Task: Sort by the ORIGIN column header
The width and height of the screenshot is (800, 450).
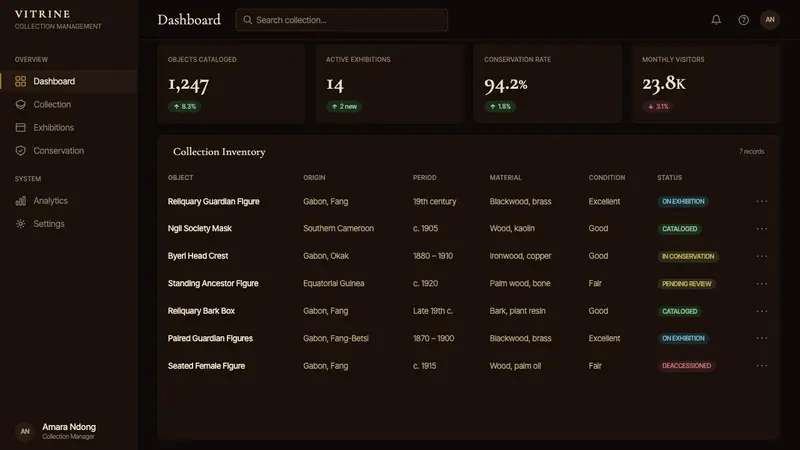Action: [x=314, y=178]
